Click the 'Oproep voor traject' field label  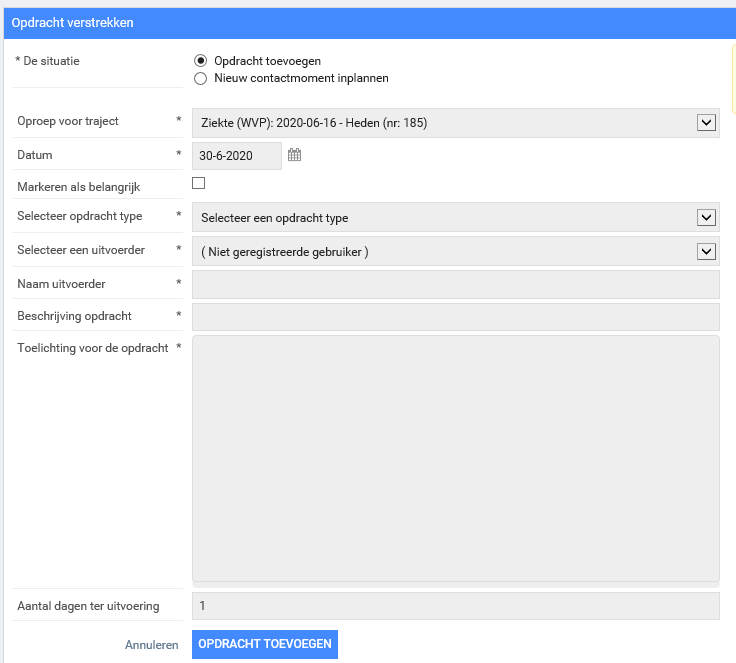pos(68,121)
